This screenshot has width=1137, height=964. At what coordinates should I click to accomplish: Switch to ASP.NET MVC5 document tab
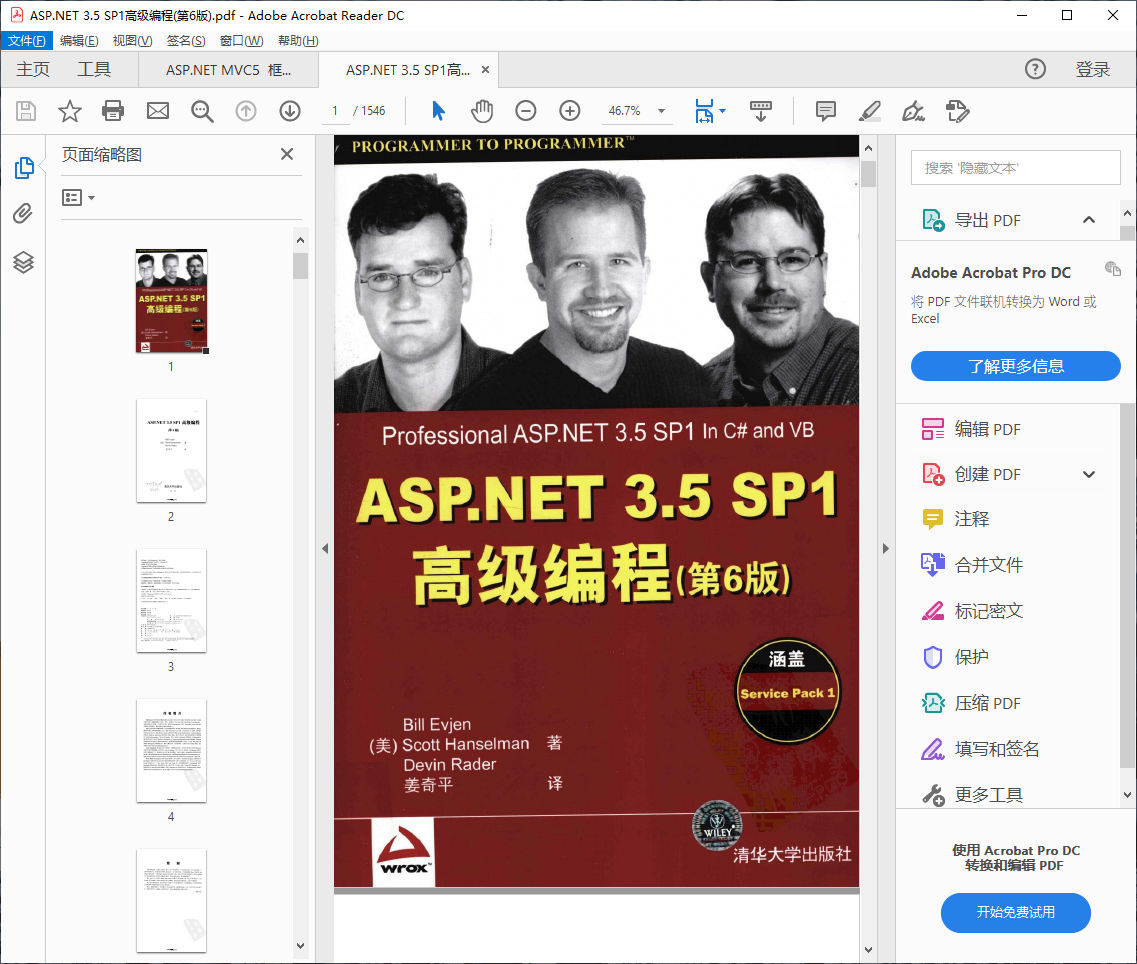pyautogui.click(x=228, y=70)
